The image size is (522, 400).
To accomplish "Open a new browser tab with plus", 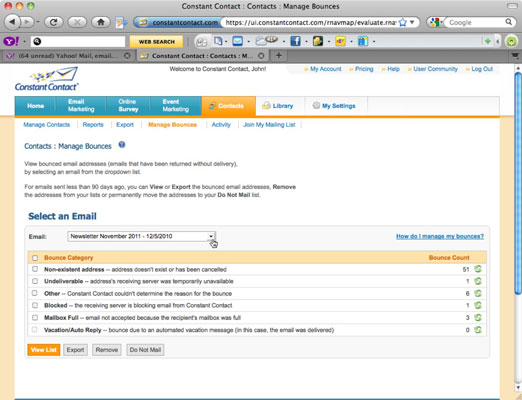I will (279, 55).
